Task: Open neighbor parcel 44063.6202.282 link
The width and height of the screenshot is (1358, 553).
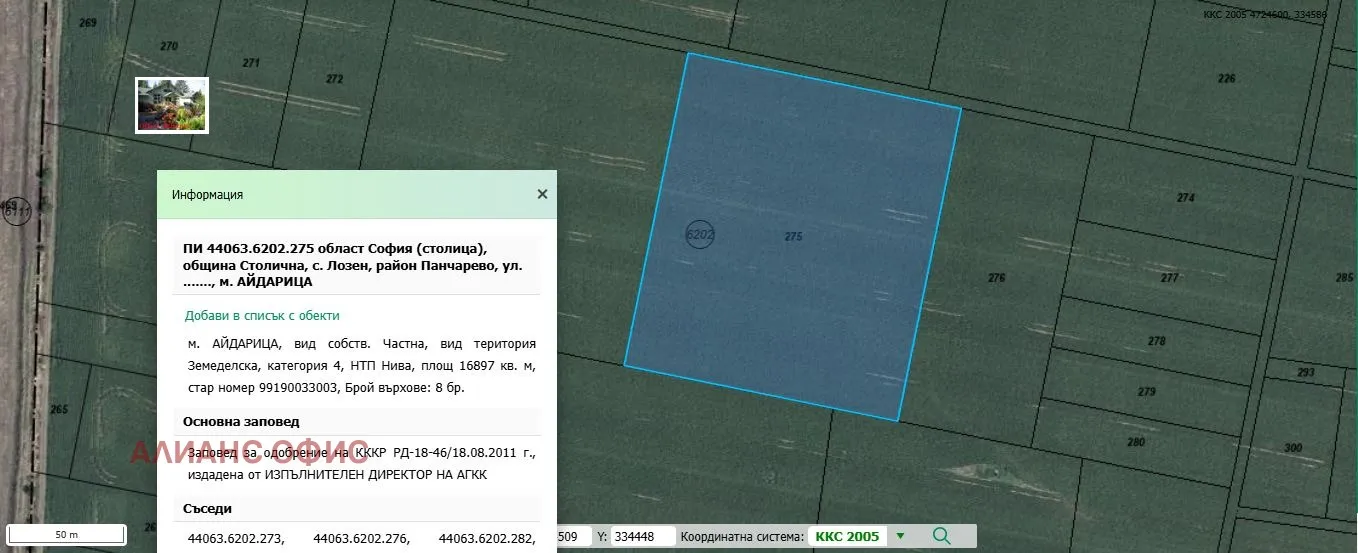Action: (x=486, y=539)
